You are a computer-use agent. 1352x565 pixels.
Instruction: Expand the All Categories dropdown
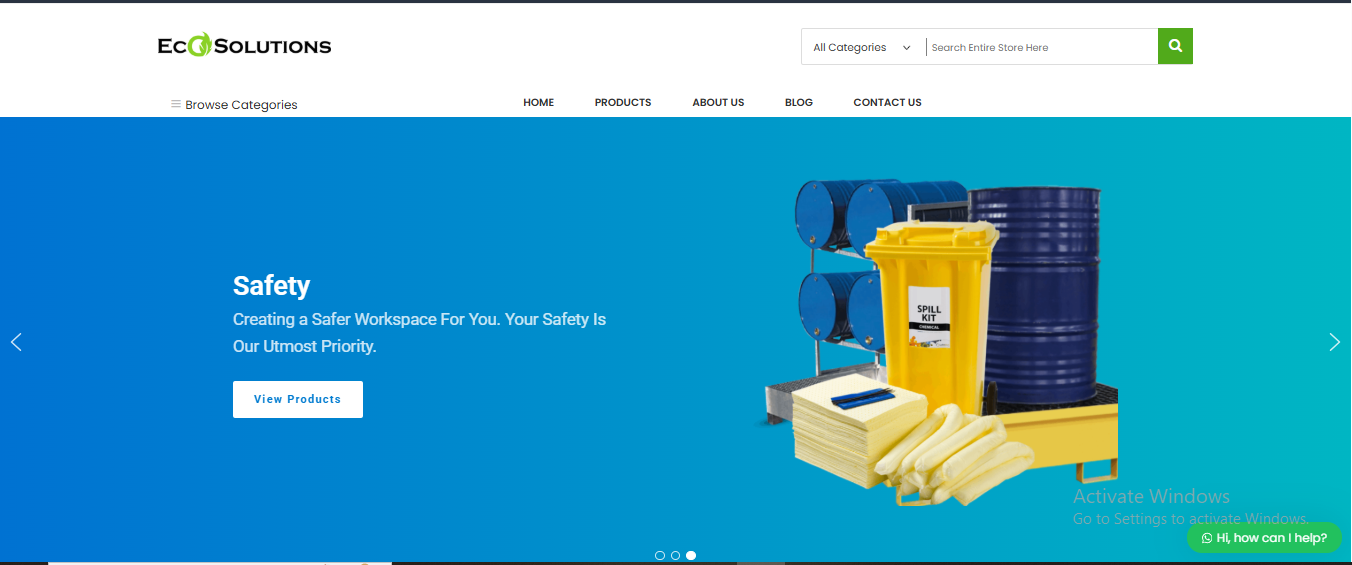(862, 47)
